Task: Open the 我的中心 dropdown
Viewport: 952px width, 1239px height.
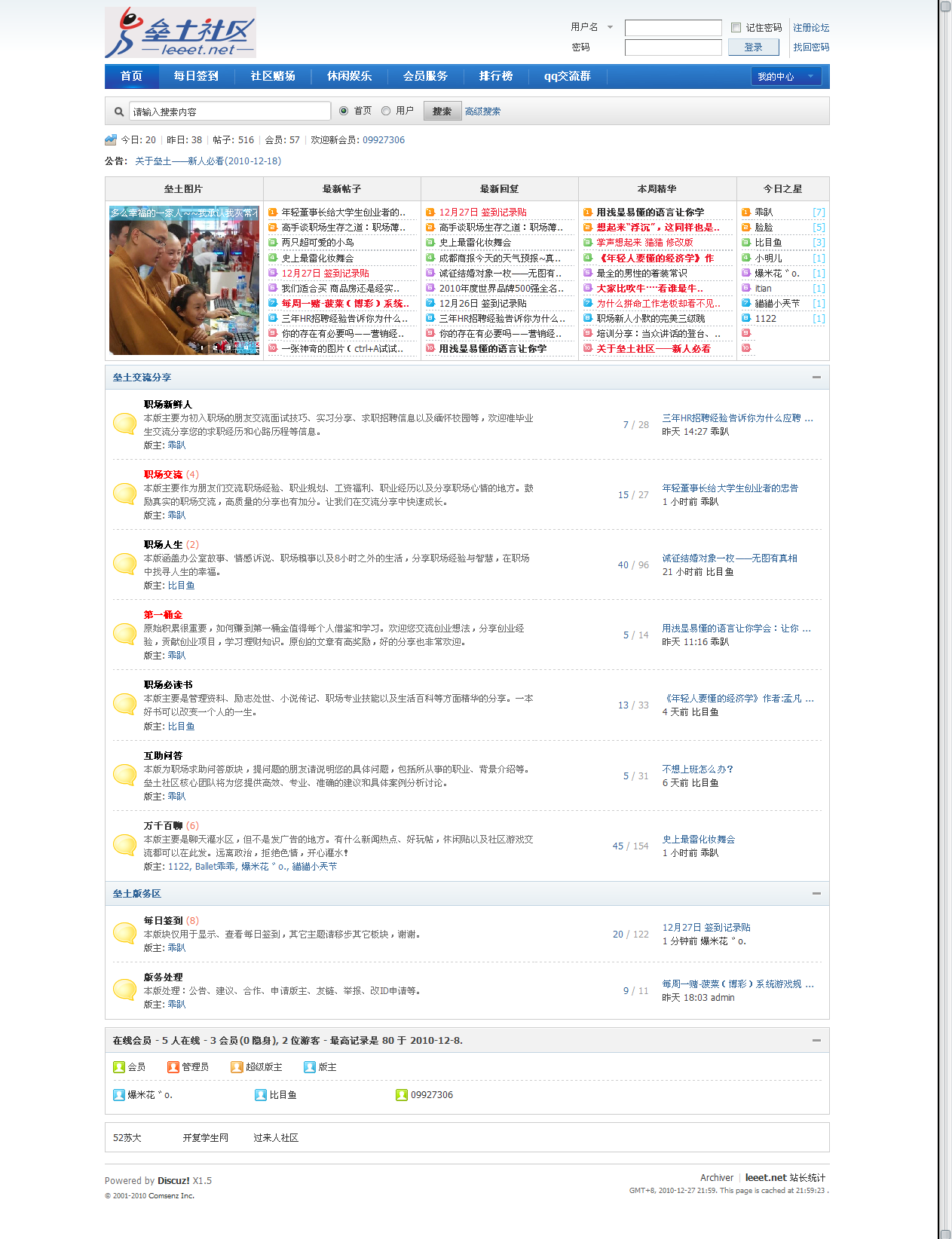Action: [786, 76]
